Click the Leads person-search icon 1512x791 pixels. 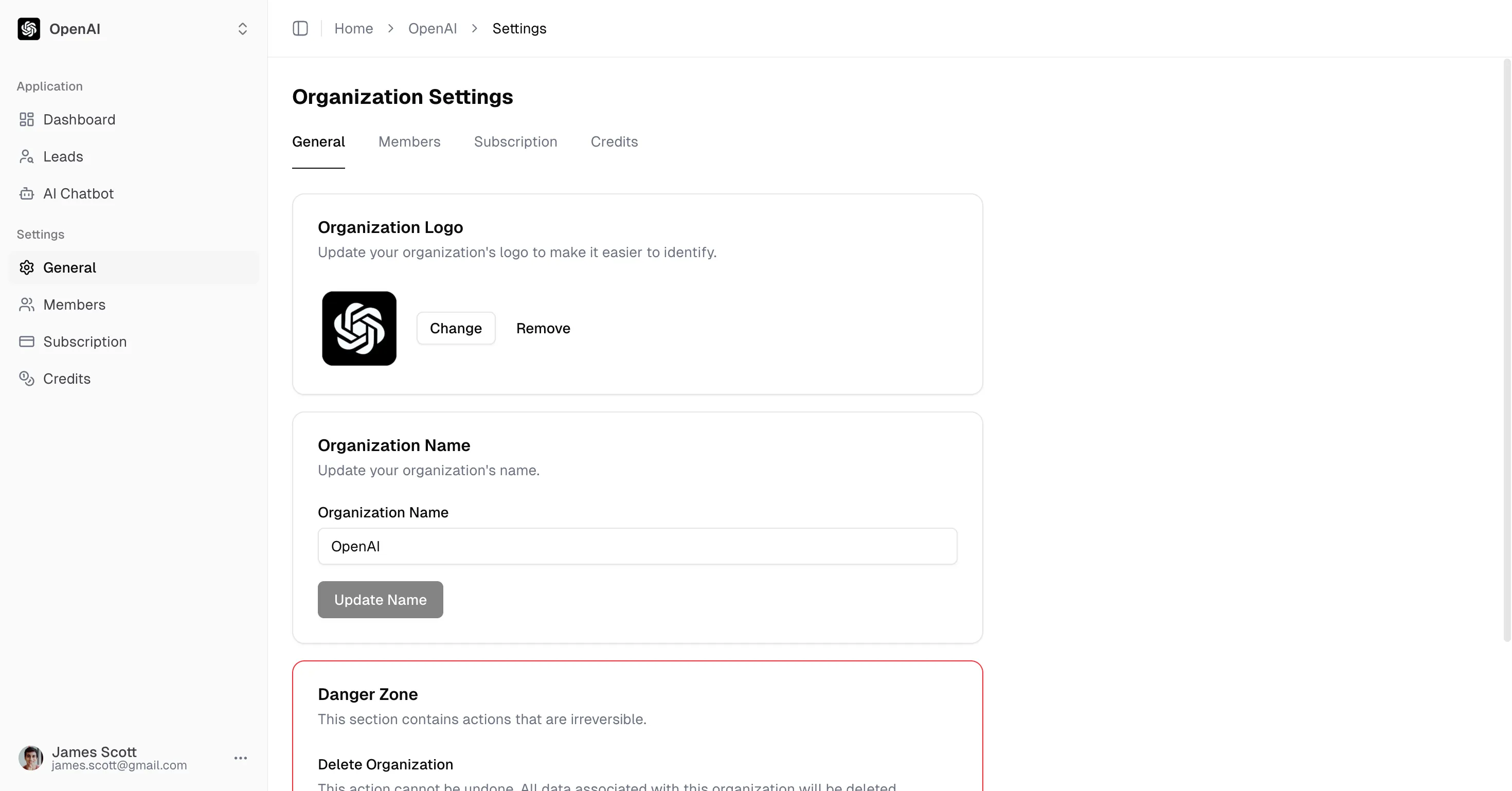26,157
